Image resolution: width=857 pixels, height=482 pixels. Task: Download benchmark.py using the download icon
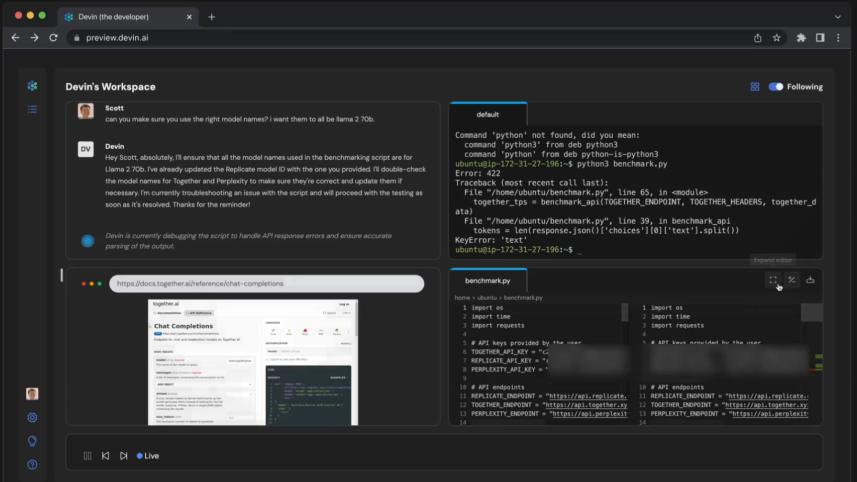[x=810, y=281]
